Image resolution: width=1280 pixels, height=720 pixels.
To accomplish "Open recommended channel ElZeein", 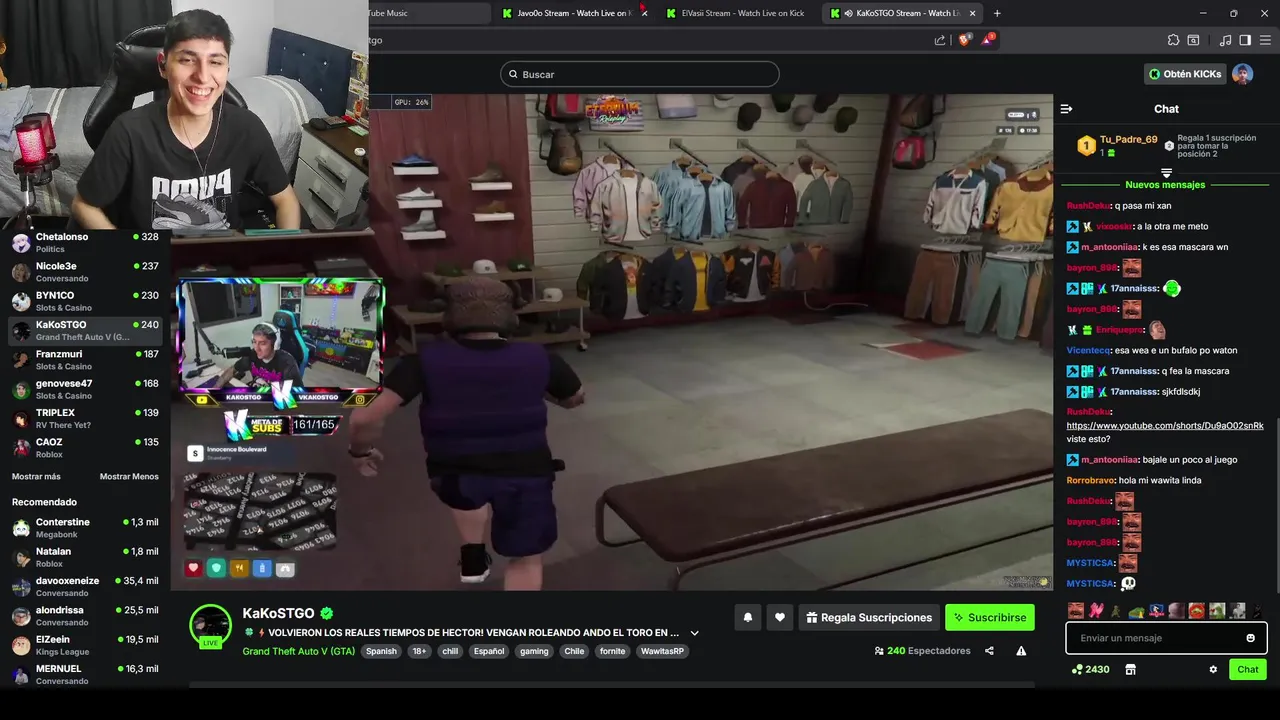I will (x=85, y=645).
